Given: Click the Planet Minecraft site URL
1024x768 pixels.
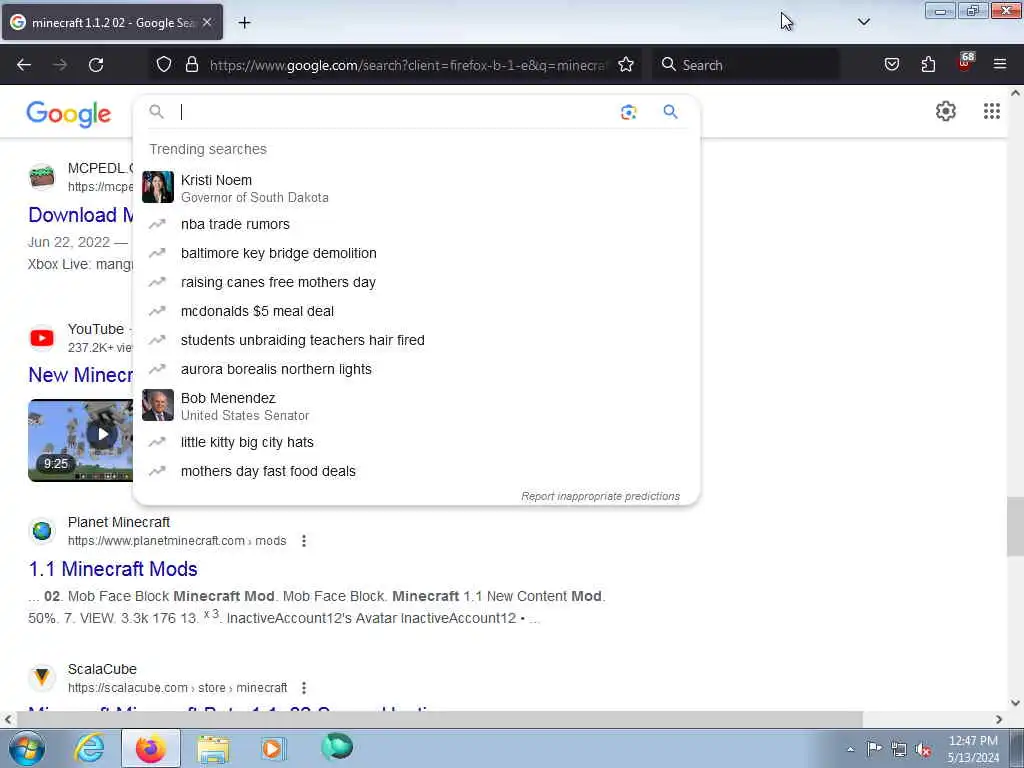Looking at the screenshot, I should pyautogui.click(x=177, y=541).
